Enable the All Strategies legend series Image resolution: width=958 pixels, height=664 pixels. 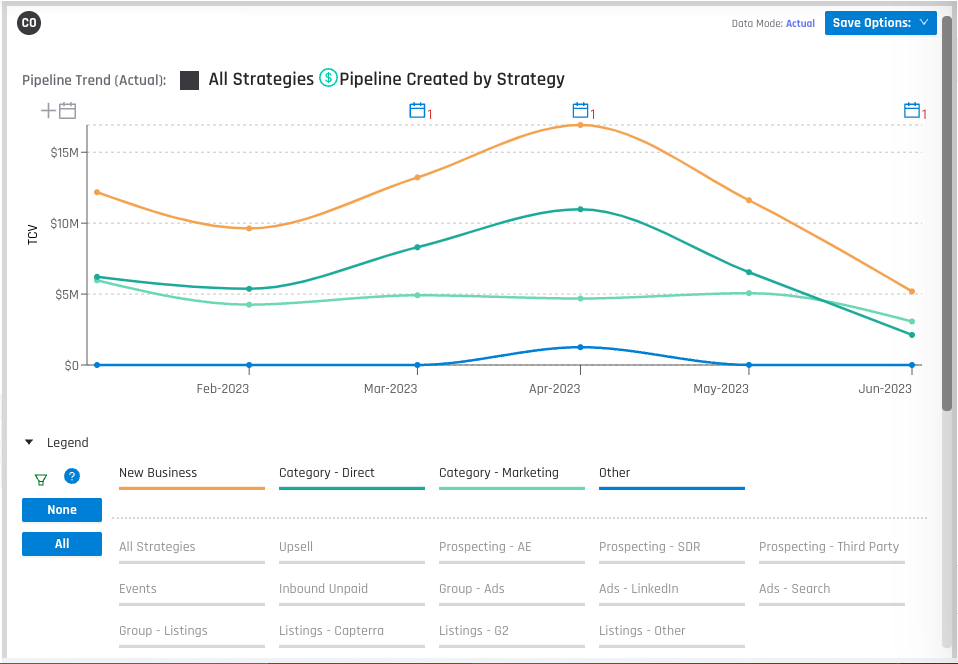coord(192,551)
